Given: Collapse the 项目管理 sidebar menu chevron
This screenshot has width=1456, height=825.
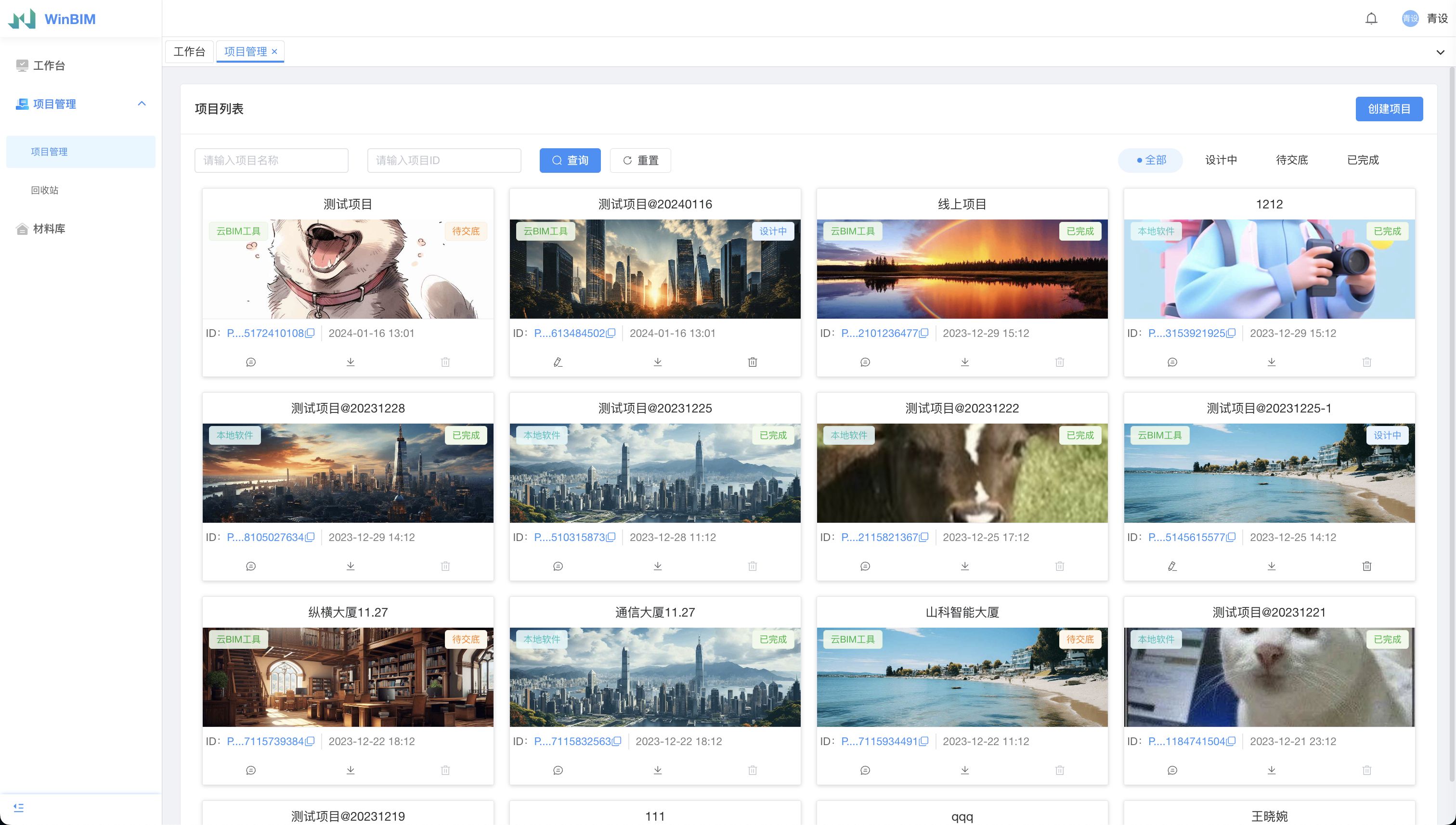Looking at the screenshot, I should [x=142, y=103].
